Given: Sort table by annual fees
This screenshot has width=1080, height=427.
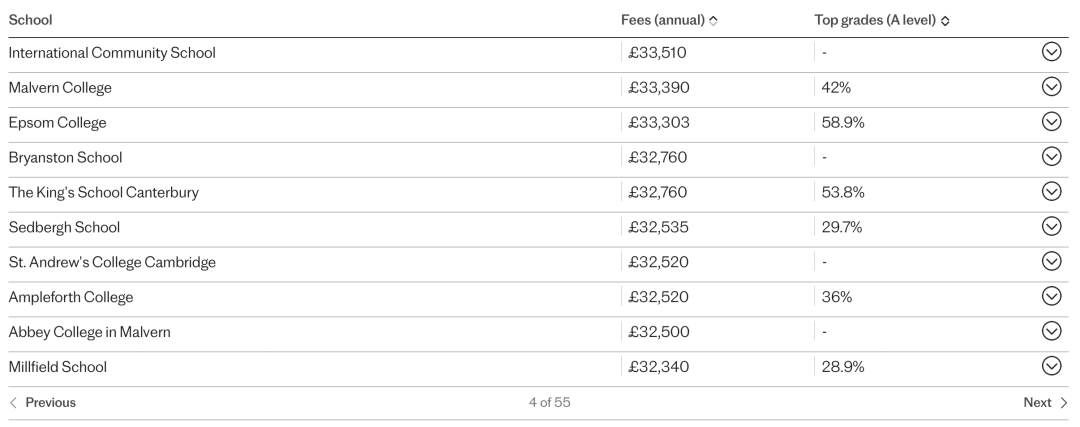Looking at the screenshot, I should tap(713, 21).
